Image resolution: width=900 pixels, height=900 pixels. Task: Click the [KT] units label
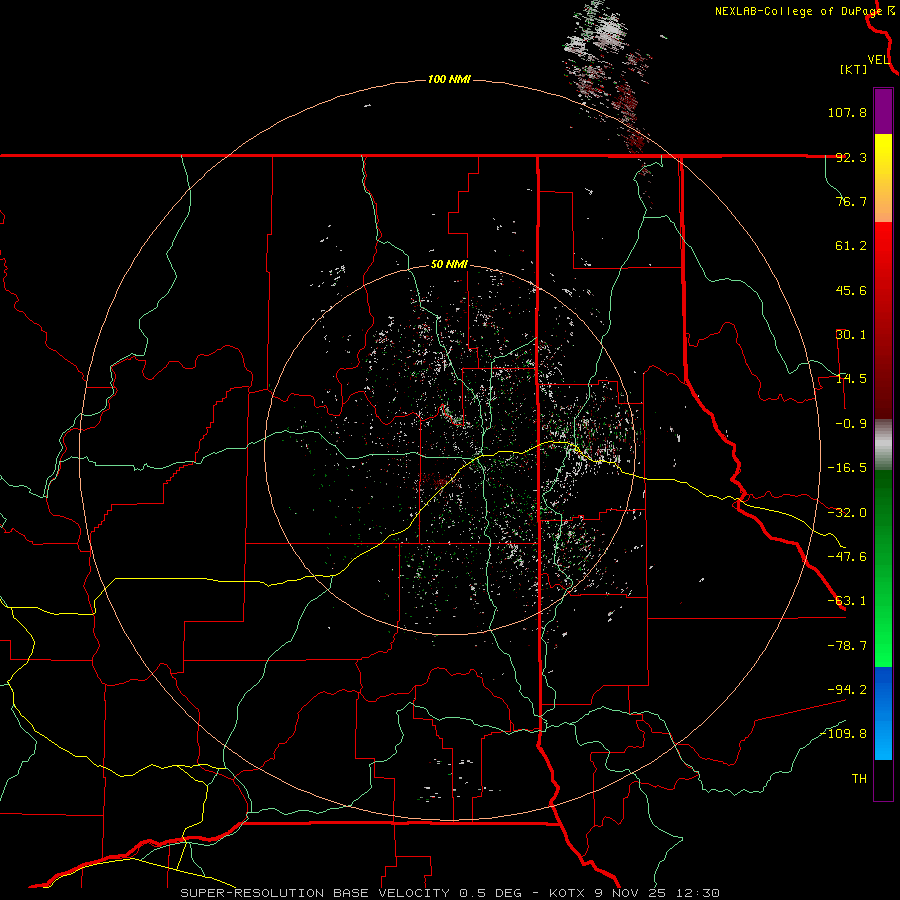[854, 70]
